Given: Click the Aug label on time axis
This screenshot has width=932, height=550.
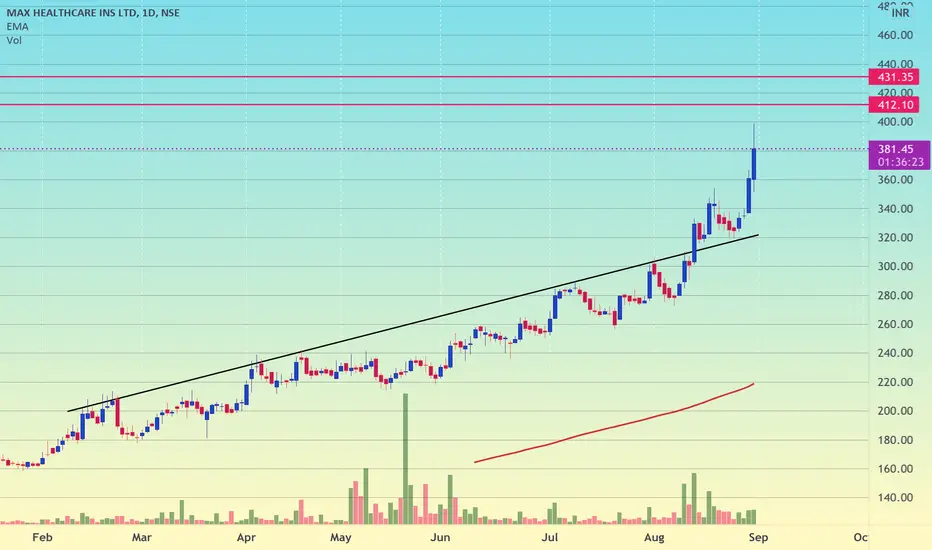Looking at the screenshot, I should tap(654, 538).
